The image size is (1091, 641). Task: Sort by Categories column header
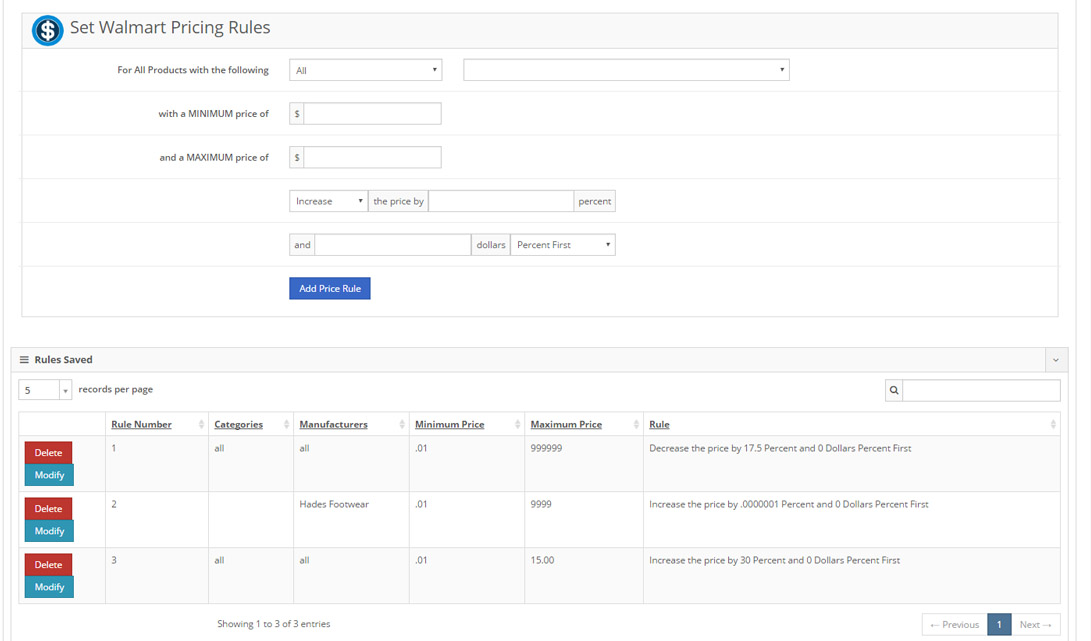coord(239,425)
